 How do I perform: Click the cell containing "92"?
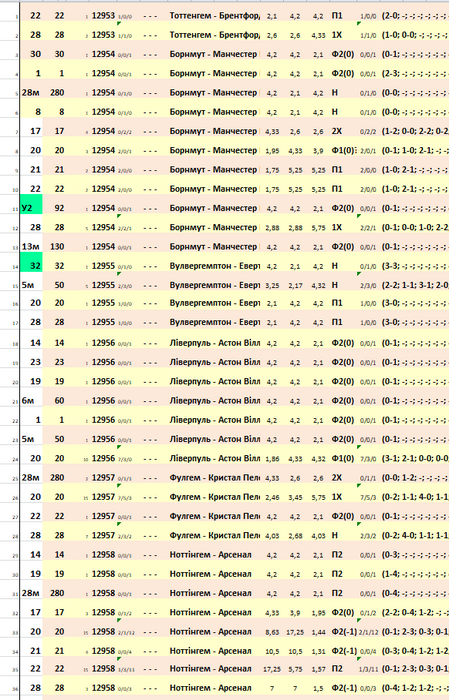(59, 208)
